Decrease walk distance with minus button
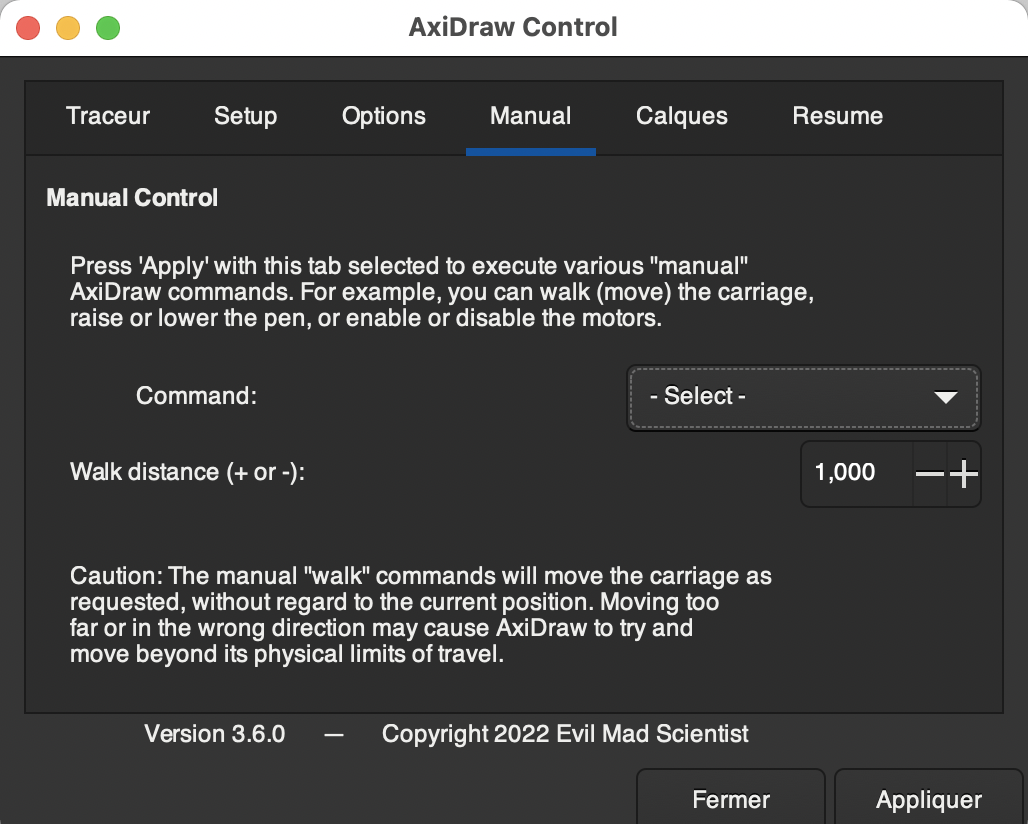Viewport: 1028px width, 824px height. [930, 474]
